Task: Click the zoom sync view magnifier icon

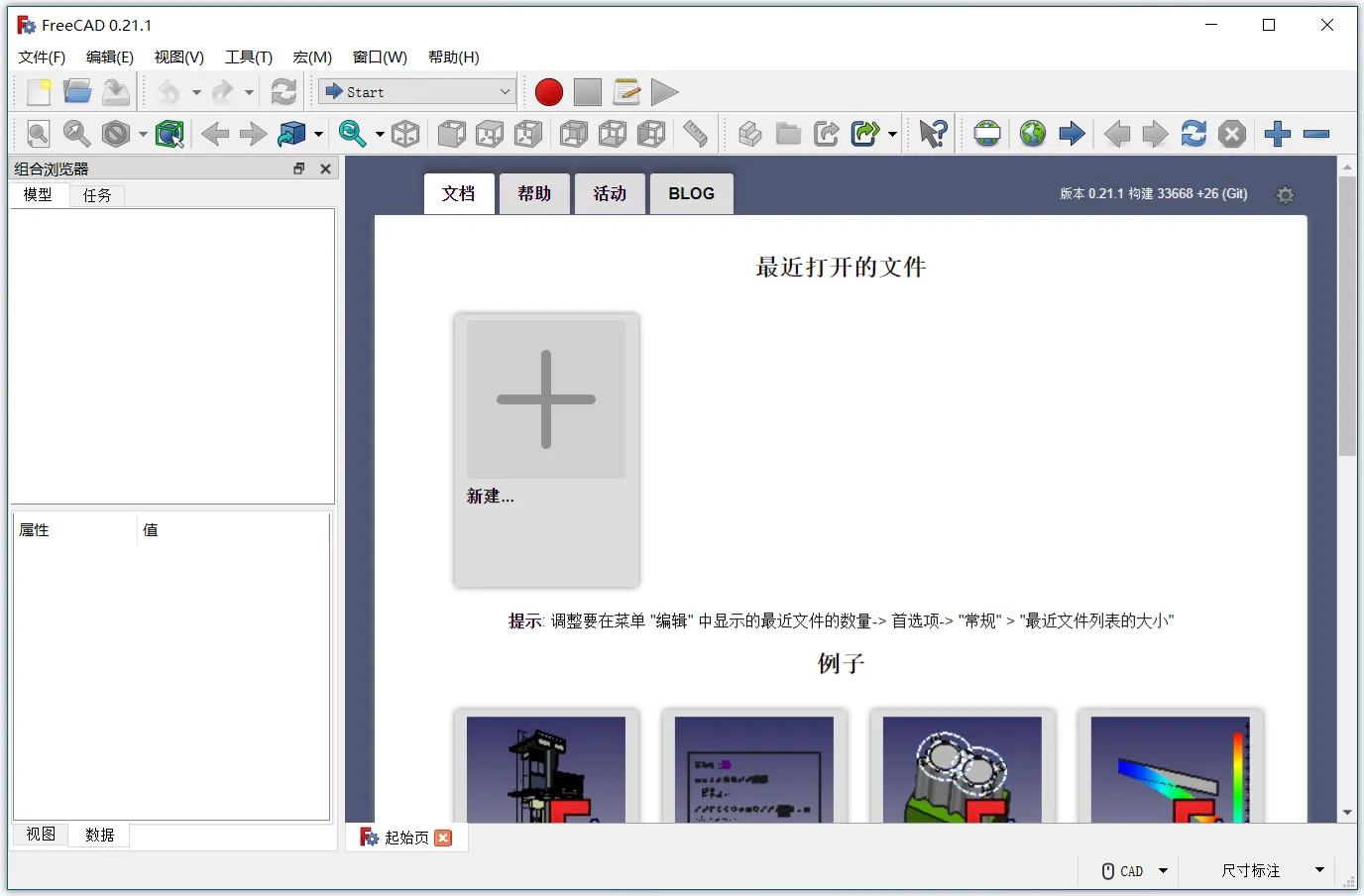Action: 353,134
